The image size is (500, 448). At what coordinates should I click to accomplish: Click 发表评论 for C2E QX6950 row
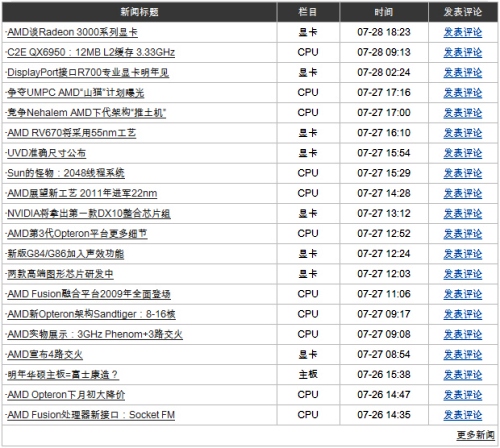point(463,52)
